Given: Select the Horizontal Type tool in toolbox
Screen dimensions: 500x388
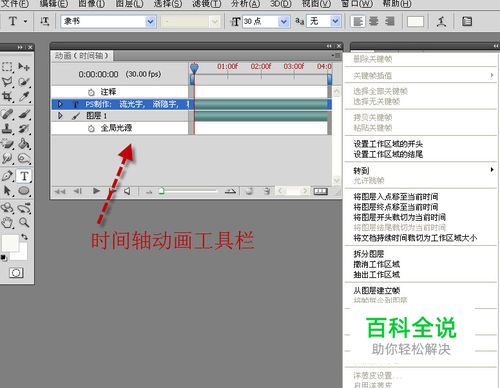Looking at the screenshot, I should 24,176.
